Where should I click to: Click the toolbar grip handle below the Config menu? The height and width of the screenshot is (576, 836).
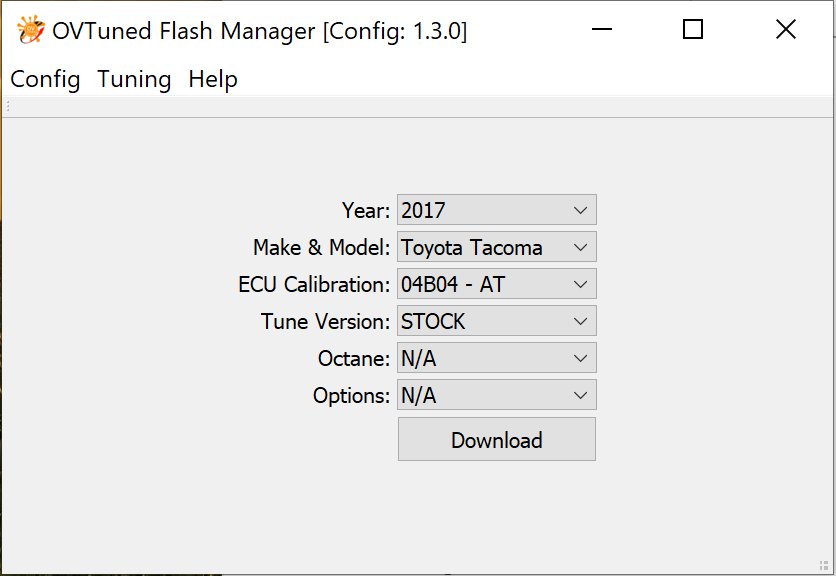tap(8, 107)
